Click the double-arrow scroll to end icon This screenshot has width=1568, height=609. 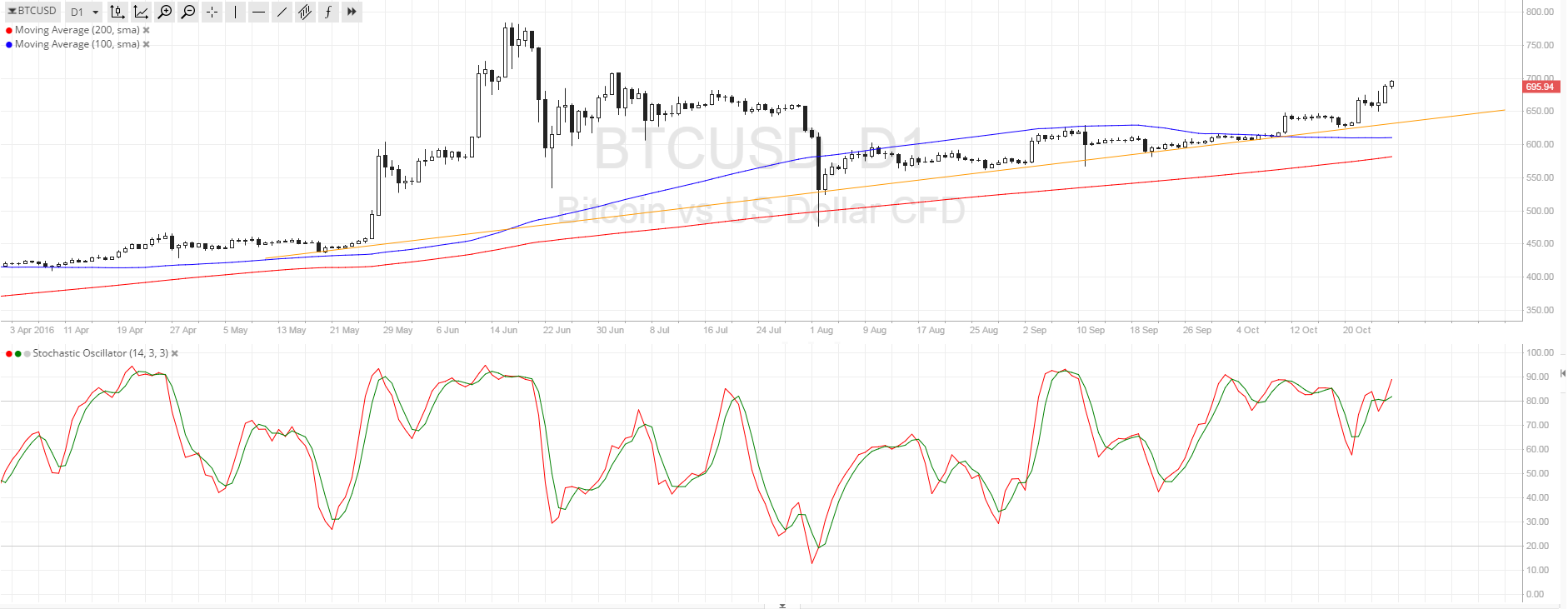(x=352, y=12)
